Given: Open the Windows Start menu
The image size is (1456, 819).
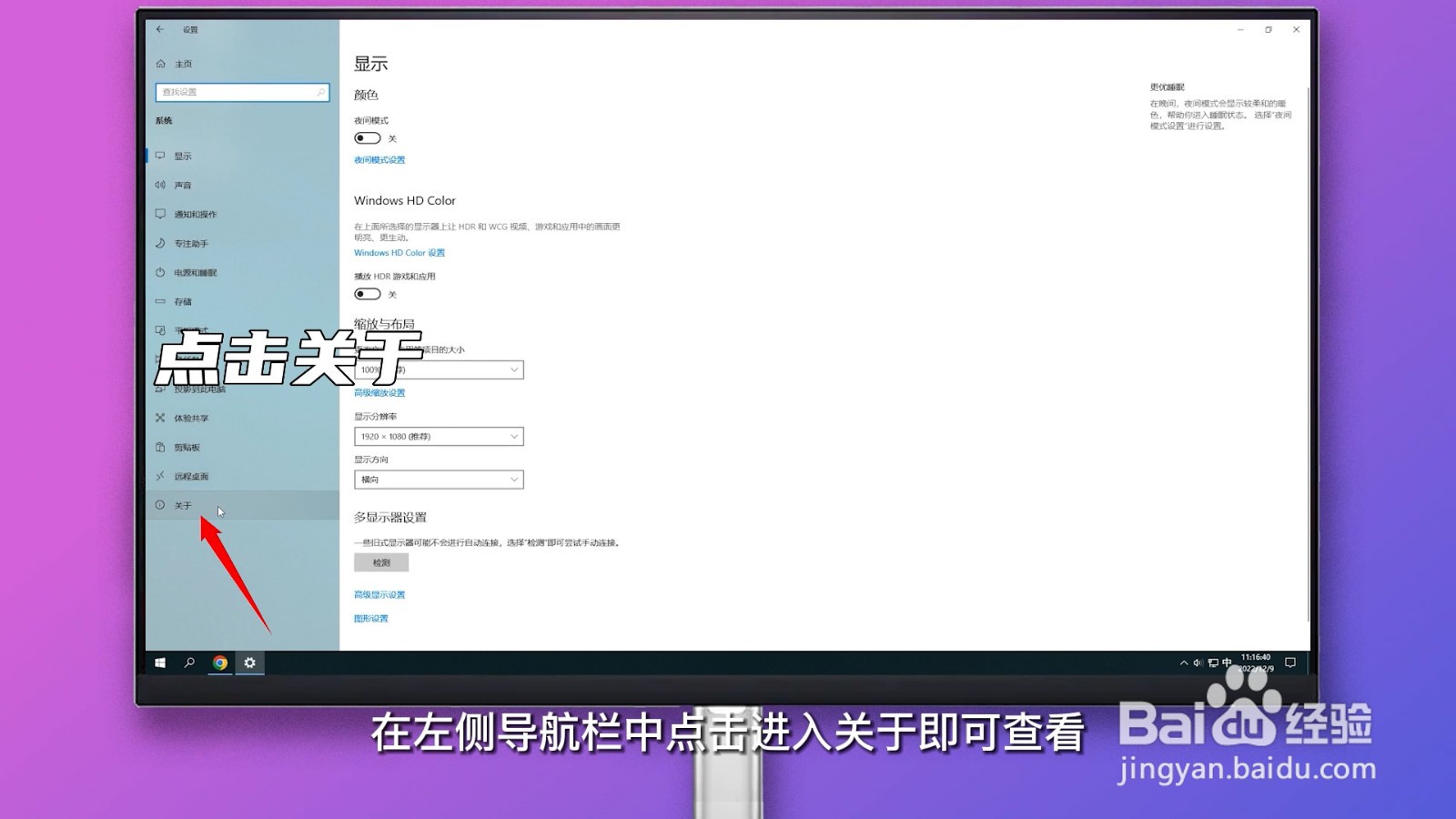Looking at the screenshot, I should pos(160,663).
